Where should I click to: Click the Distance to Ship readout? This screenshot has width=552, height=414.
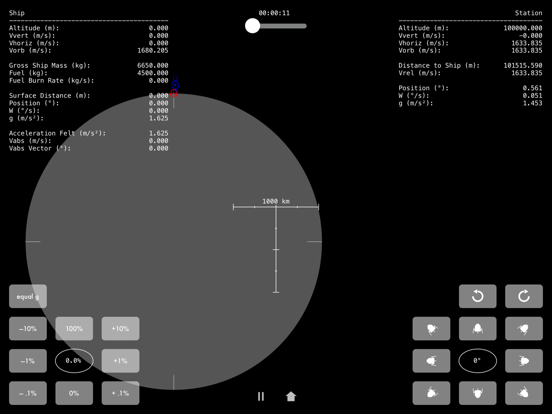470,65
